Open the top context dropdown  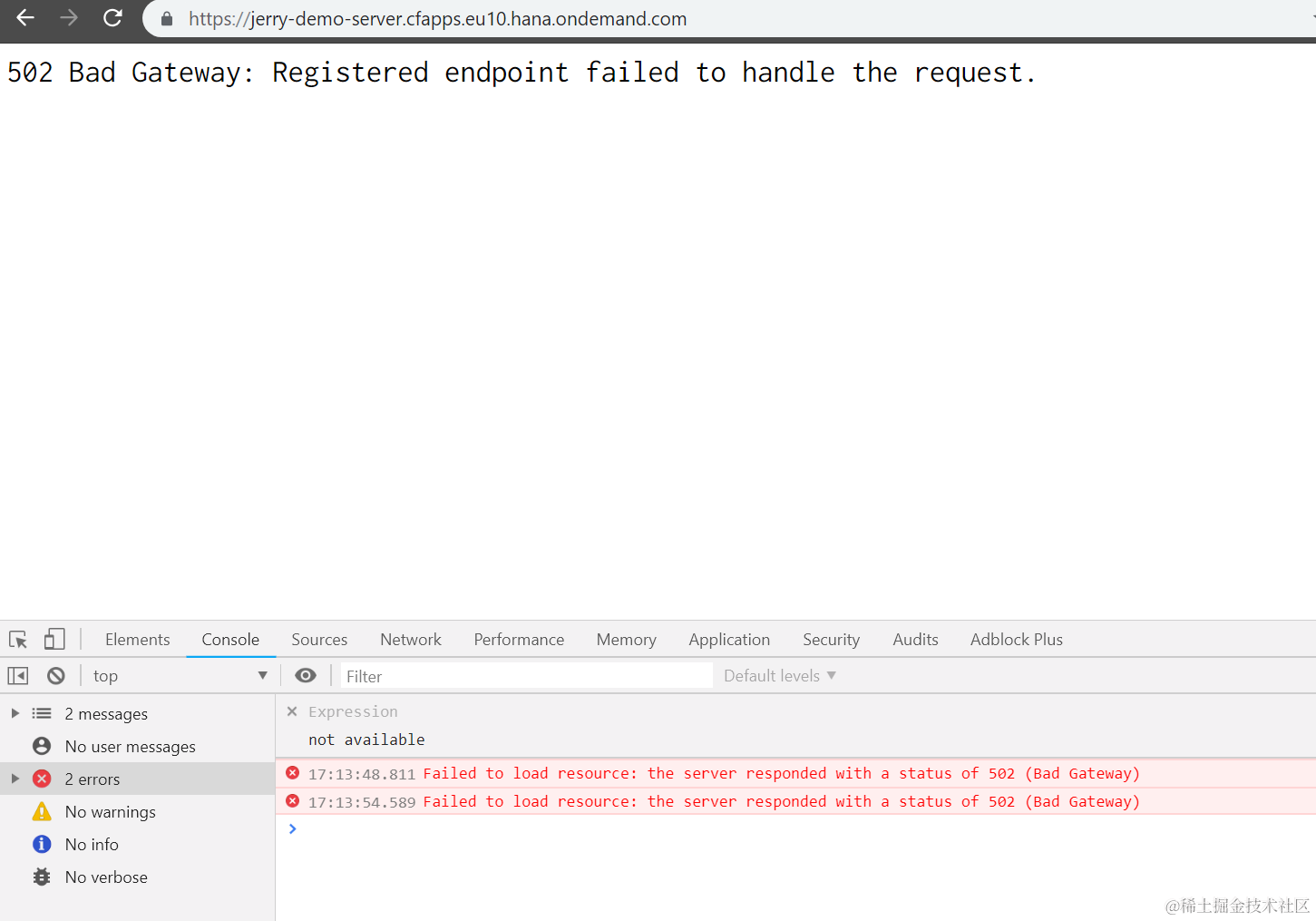pos(180,676)
